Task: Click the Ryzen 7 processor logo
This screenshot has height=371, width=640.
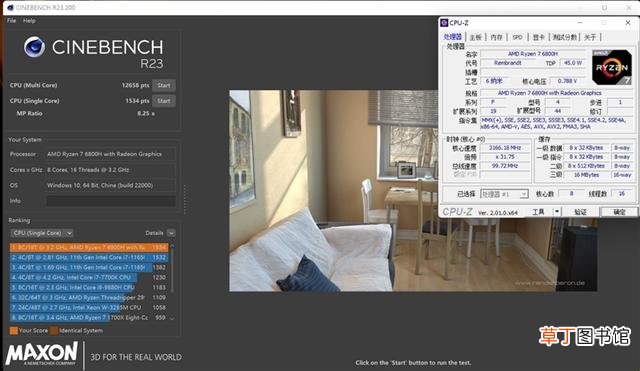Action: coord(612,67)
